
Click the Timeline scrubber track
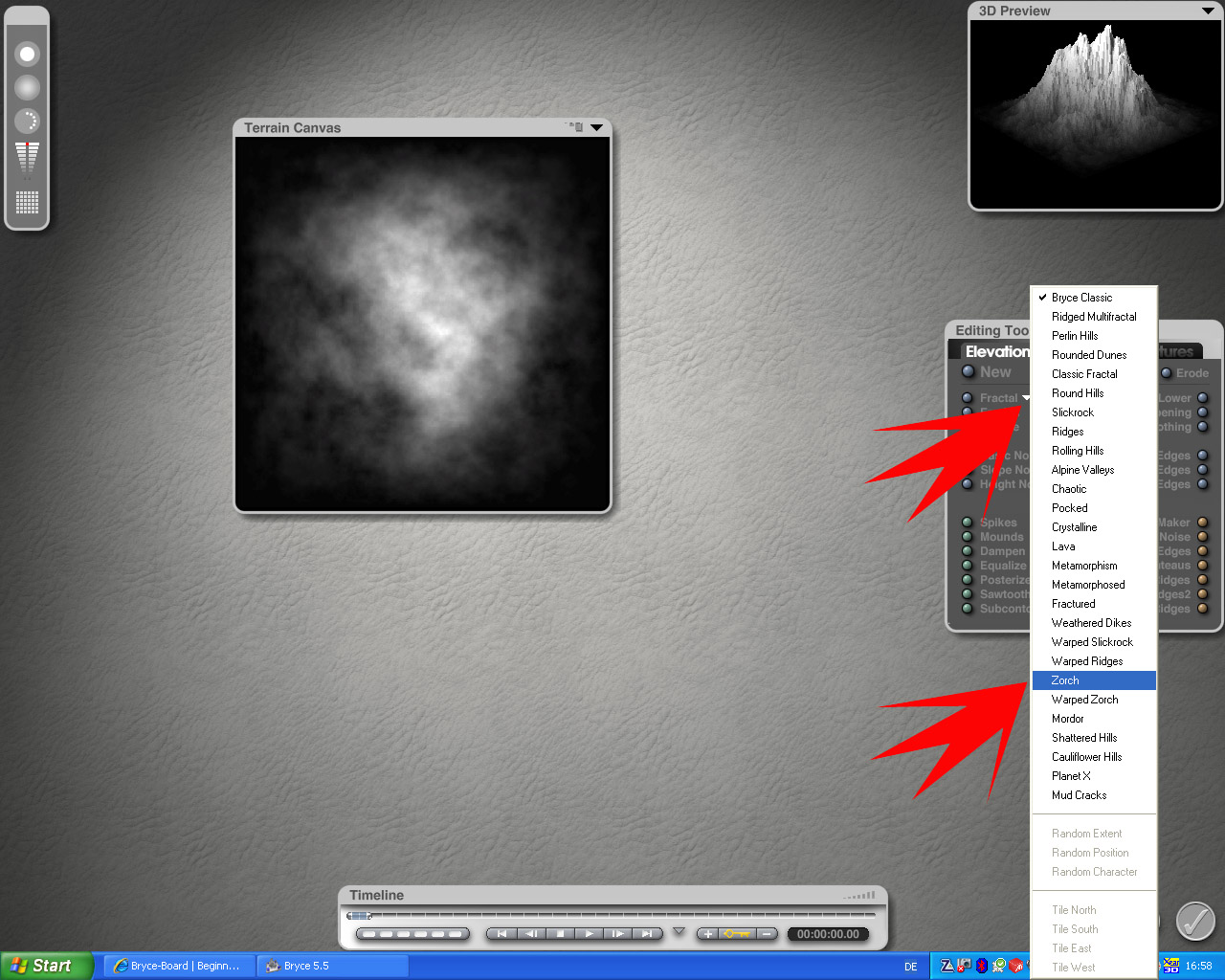tap(612, 916)
